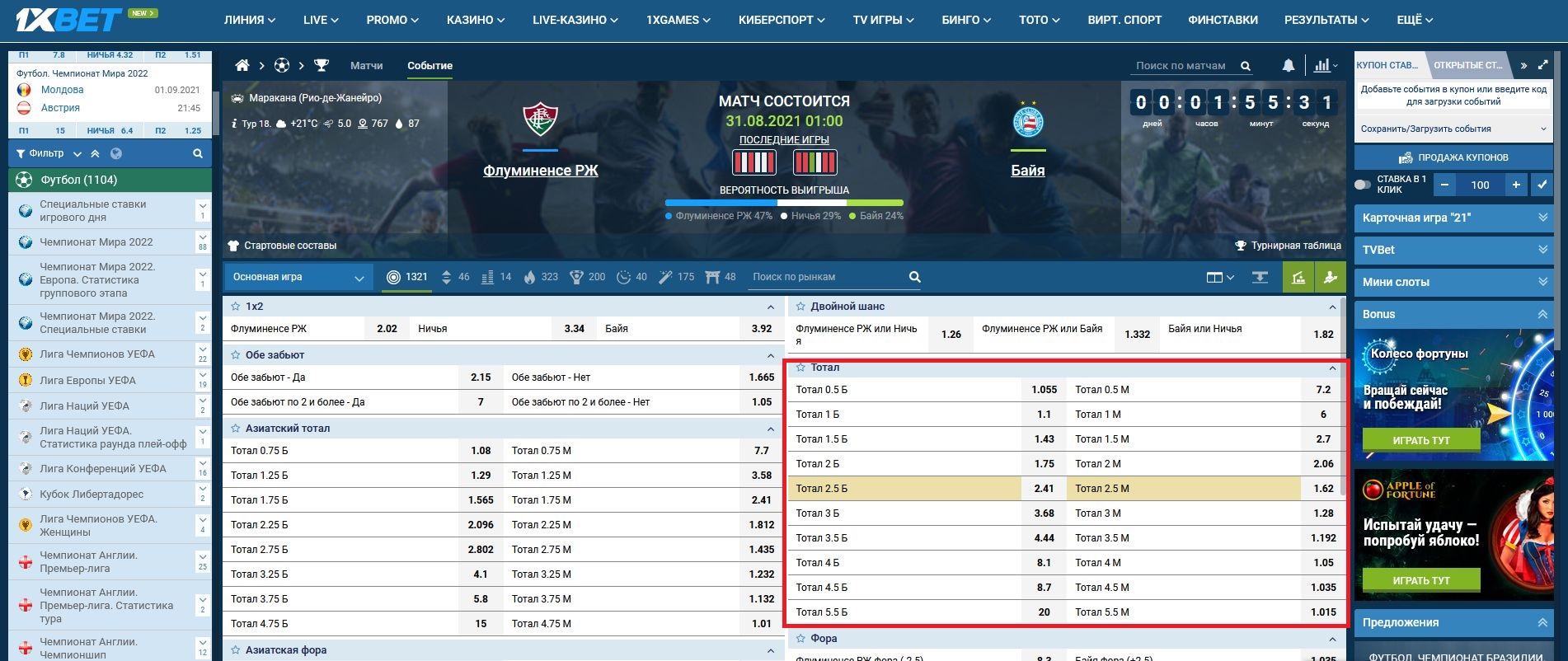Click the home icon in breadcrumb

coord(242,65)
